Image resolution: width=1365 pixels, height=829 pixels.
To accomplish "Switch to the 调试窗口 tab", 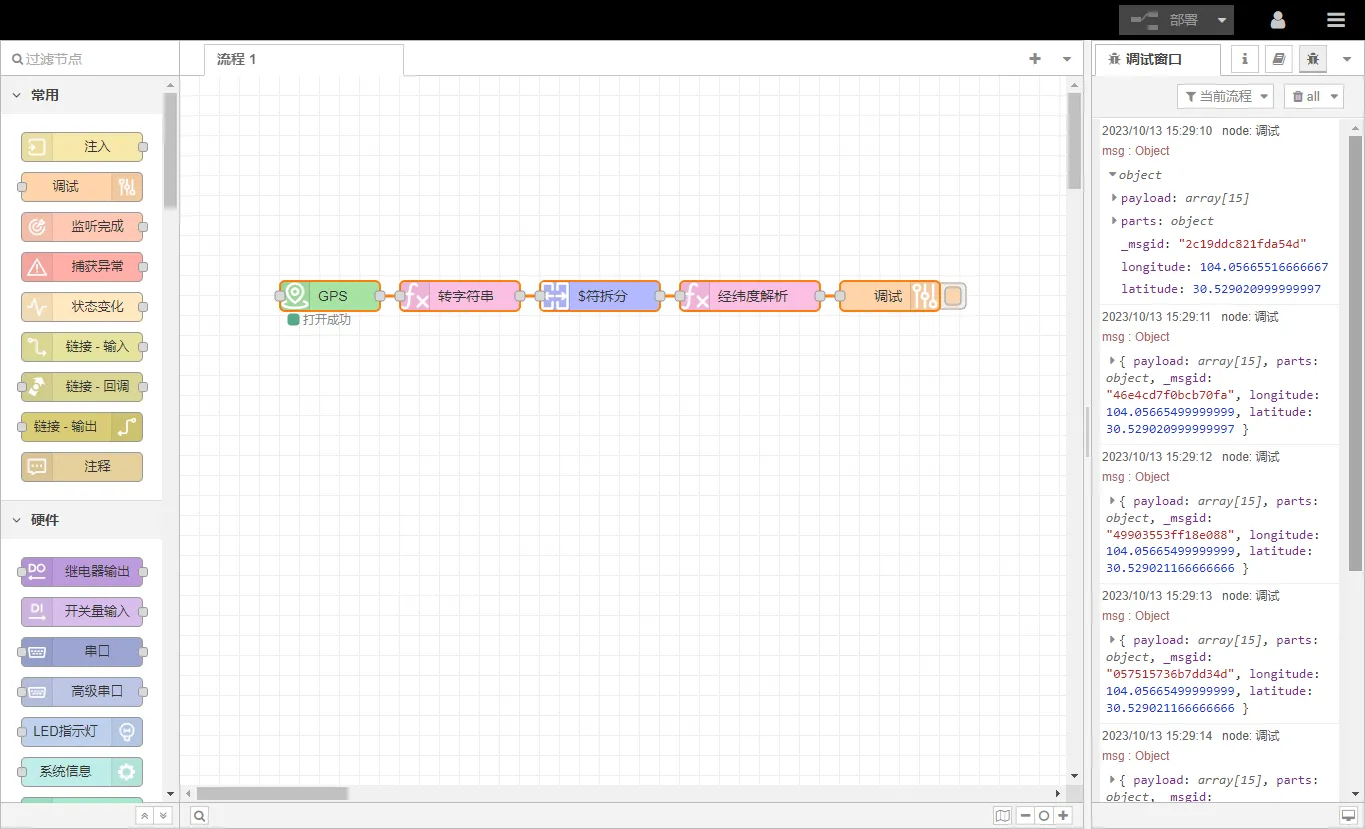I will tap(1154, 59).
